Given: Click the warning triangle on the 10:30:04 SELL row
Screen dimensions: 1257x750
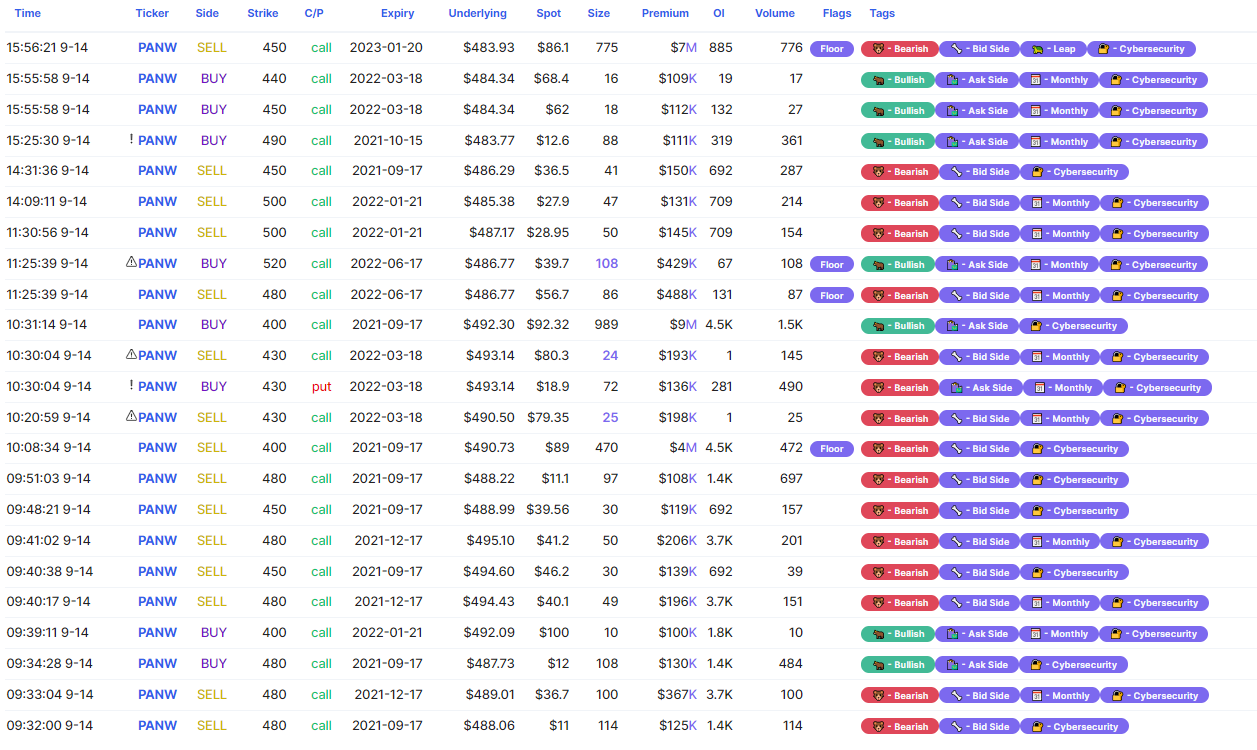Looking at the screenshot, I should click(x=131, y=355).
